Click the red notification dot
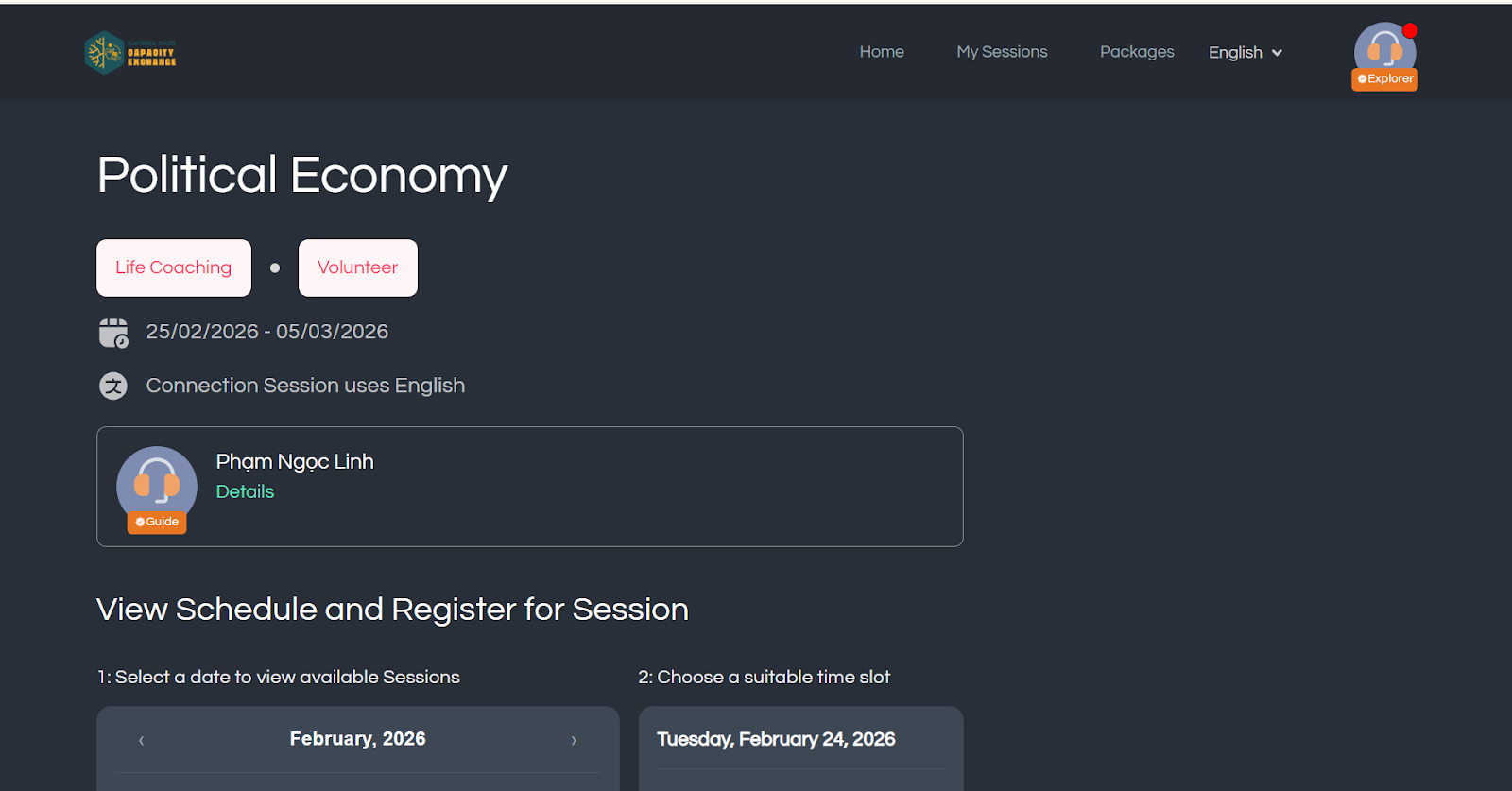Viewport: 1512px width, 791px height. click(x=1410, y=30)
